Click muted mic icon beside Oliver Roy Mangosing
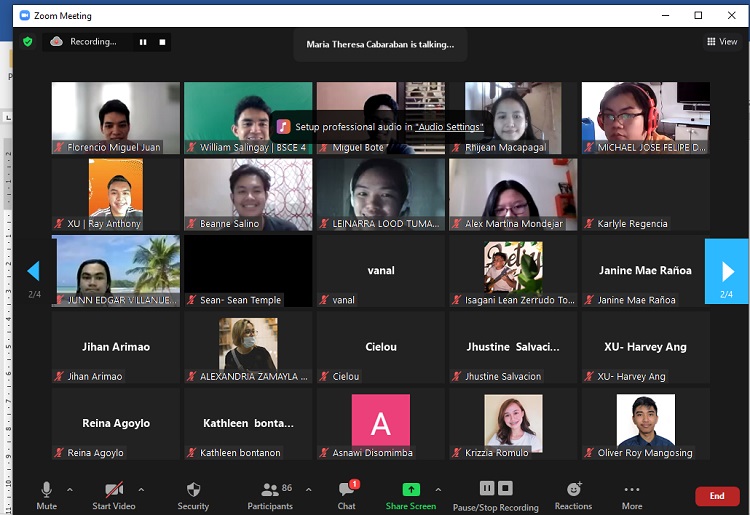This screenshot has height=515, width=750. [589, 453]
